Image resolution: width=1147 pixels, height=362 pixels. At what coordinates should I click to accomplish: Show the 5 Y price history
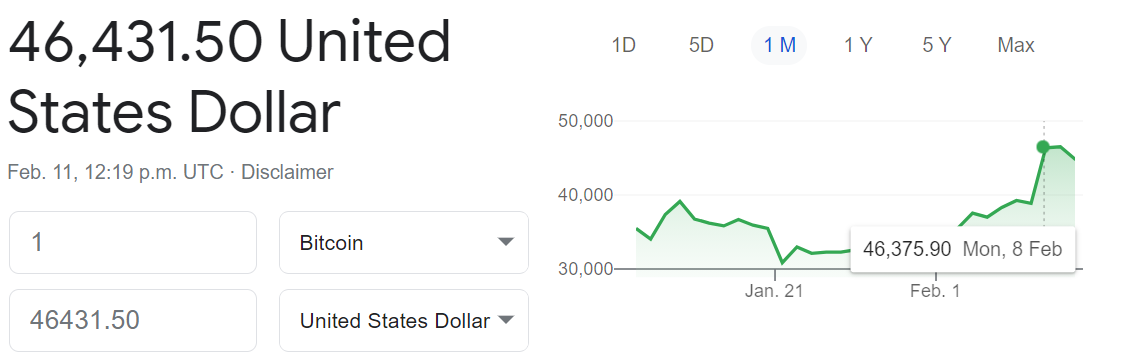(936, 45)
